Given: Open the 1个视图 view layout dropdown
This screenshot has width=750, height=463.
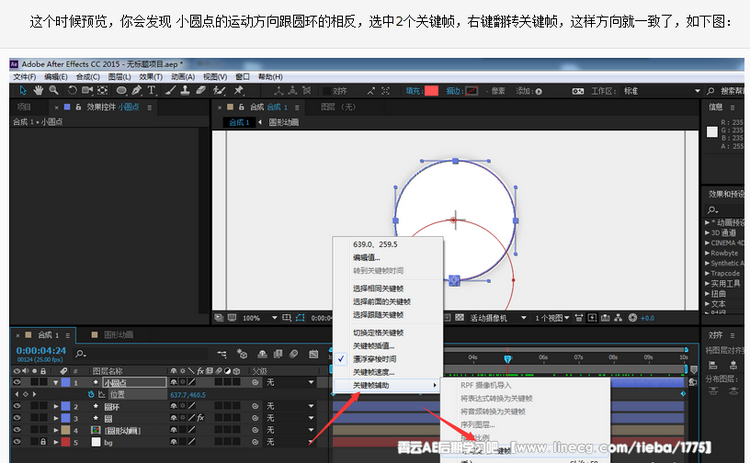Looking at the screenshot, I should (x=552, y=318).
